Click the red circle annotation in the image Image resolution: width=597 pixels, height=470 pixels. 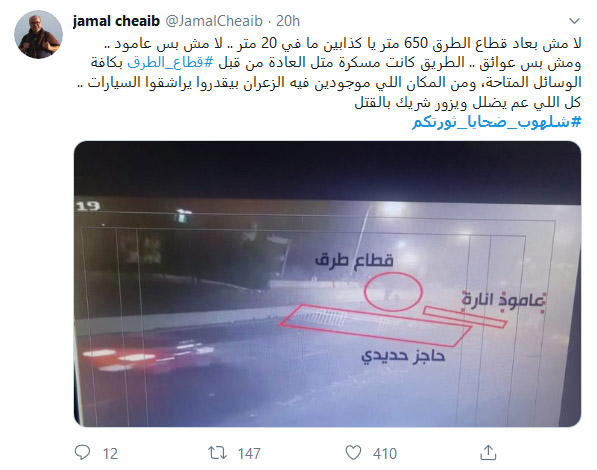click(x=393, y=291)
